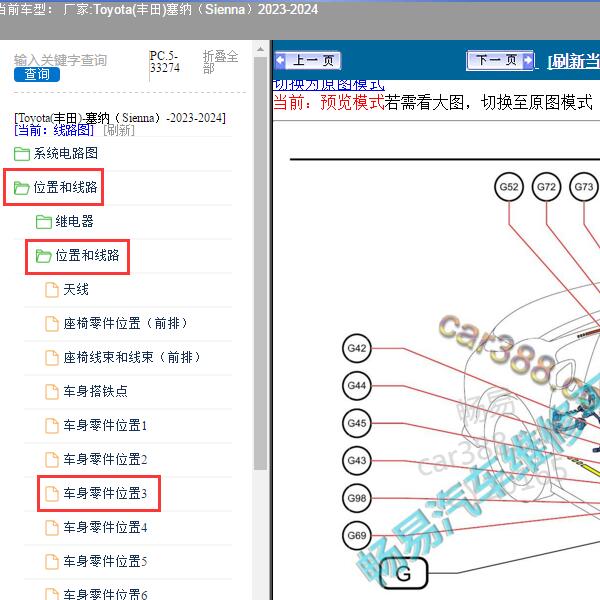600x600 pixels.
Task: Click the right arrow icon on 下一页
Action: (x=528, y=60)
